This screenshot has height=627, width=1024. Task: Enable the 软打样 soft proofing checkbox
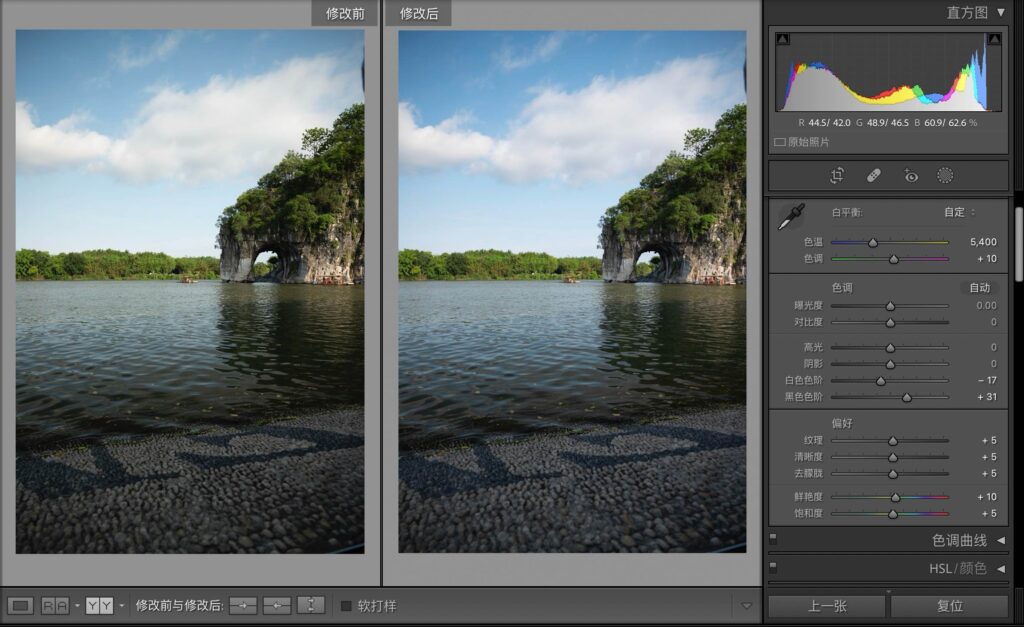tap(346, 605)
